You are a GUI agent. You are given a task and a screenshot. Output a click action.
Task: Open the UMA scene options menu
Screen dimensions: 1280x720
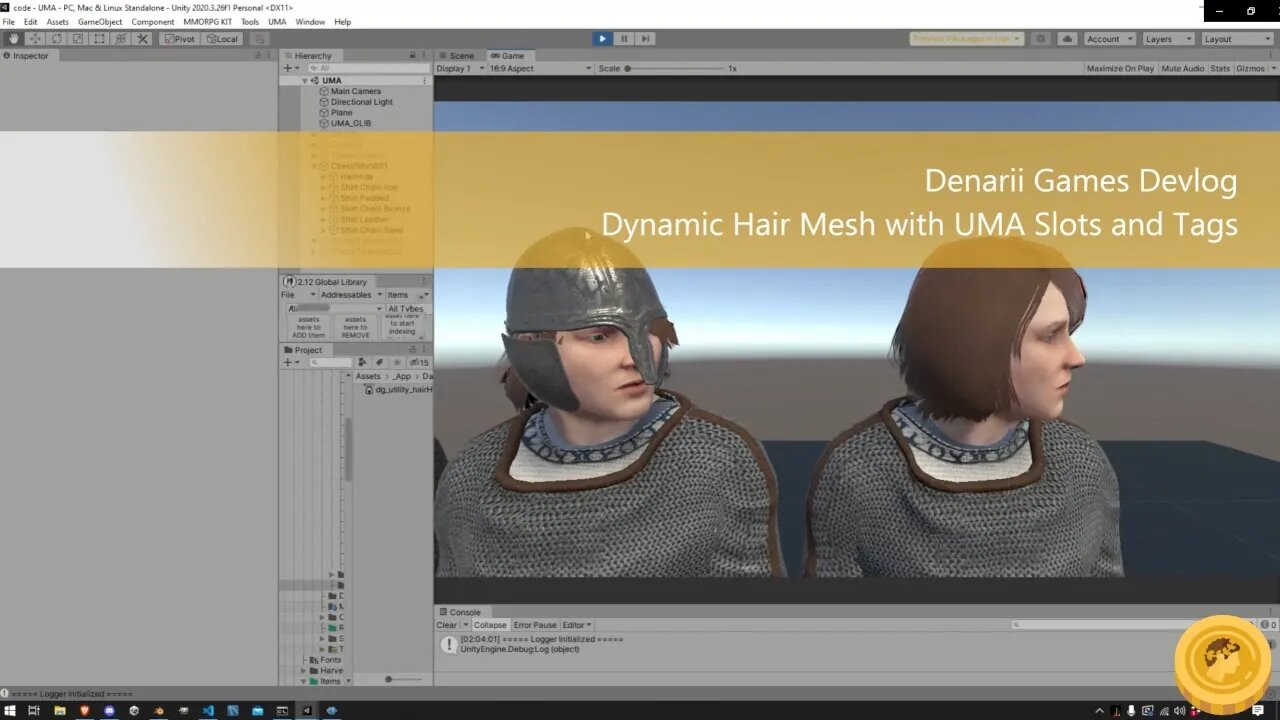(x=425, y=80)
